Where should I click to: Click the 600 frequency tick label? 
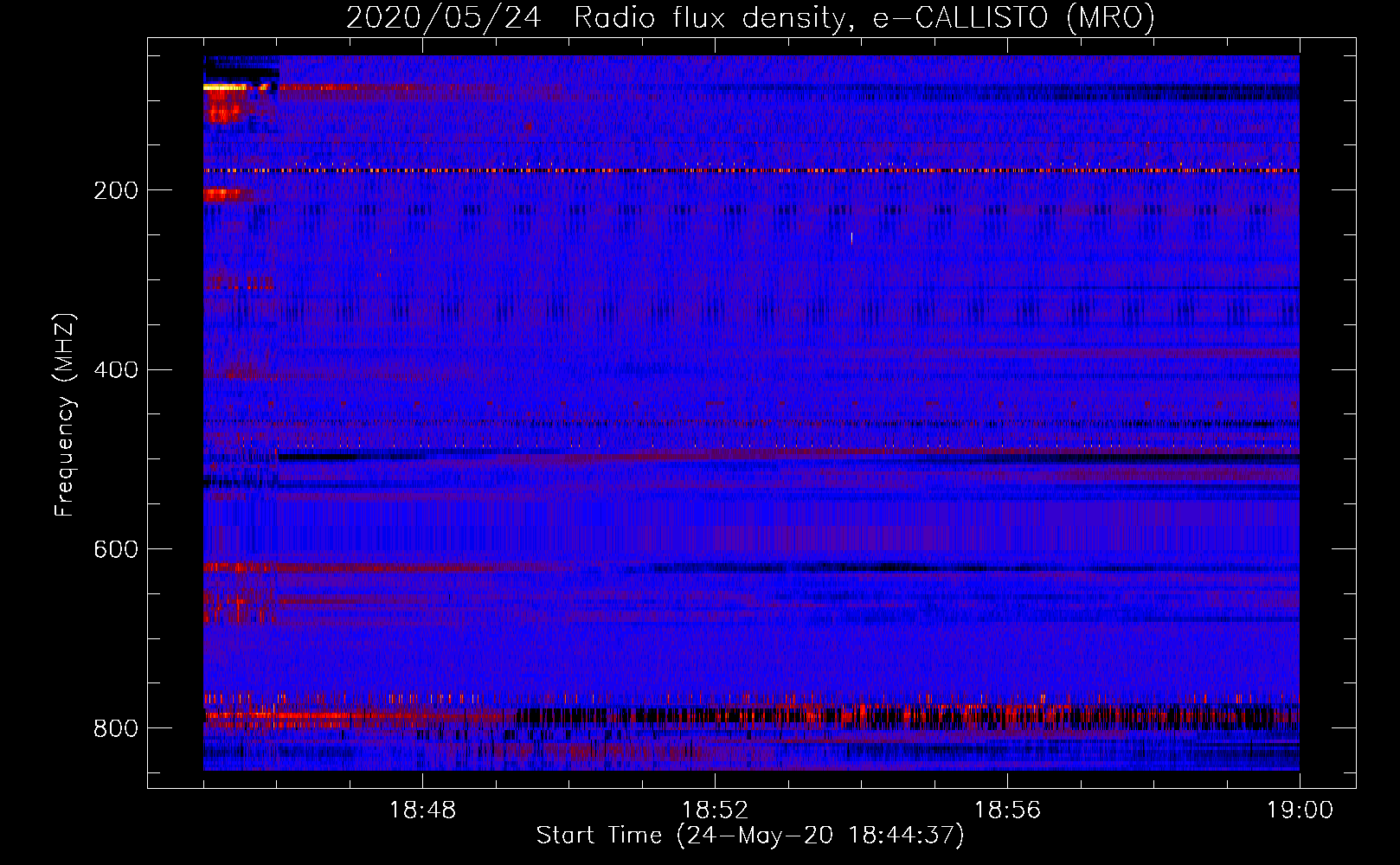(116, 549)
